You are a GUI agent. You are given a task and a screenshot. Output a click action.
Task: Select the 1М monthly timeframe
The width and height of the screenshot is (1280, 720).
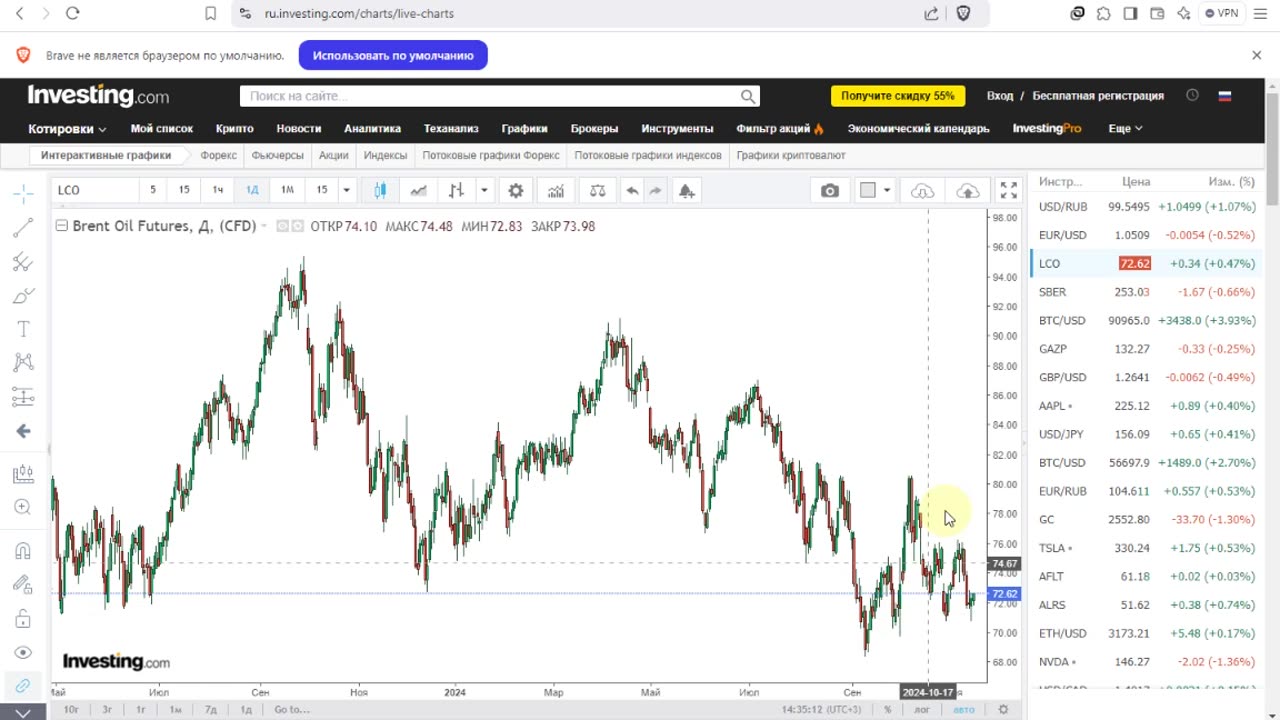[288, 190]
